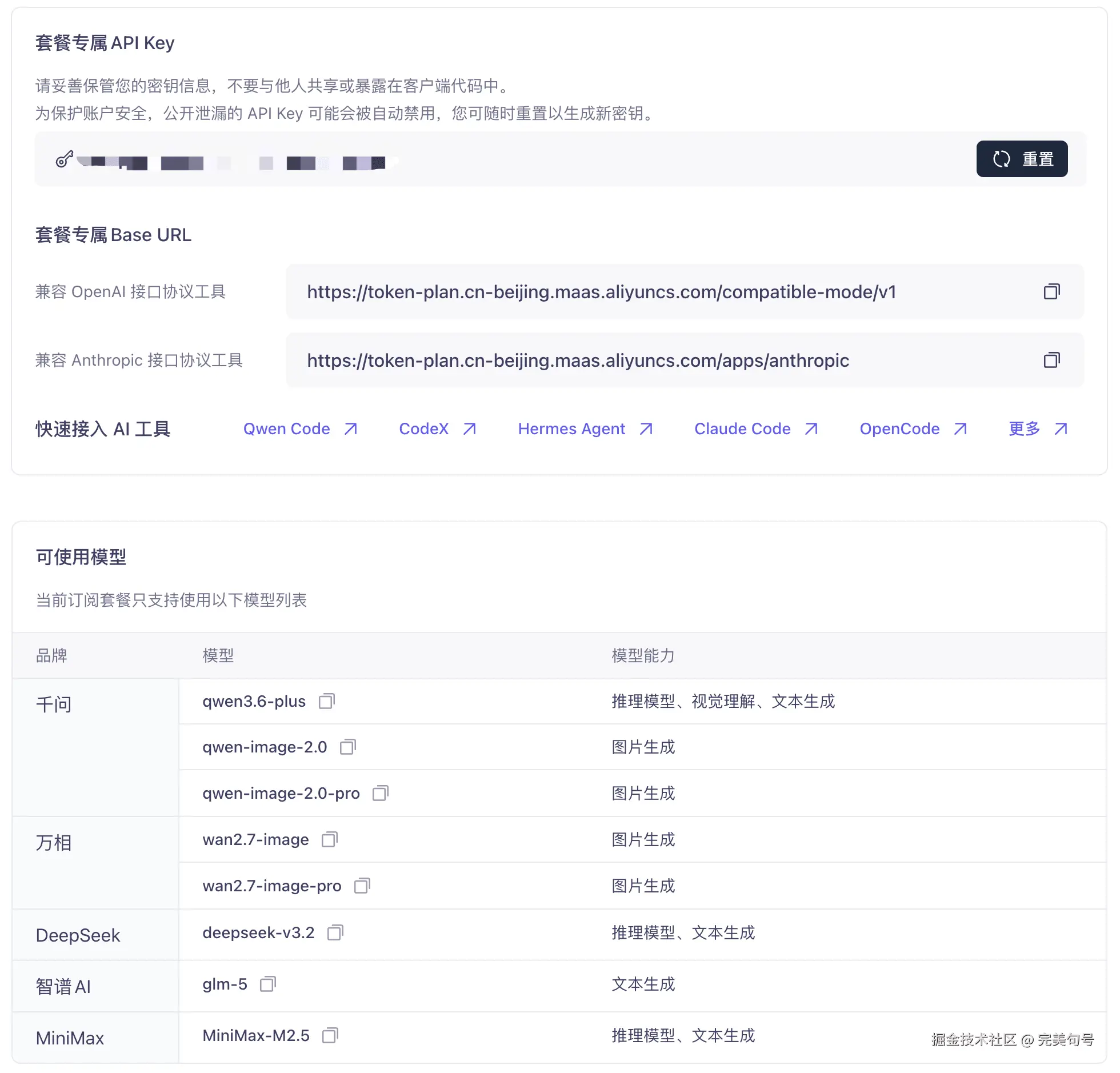Copy the deepseek-v3.2 model name
The width and height of the screenshot is (1120, 1073).
click(x=335, y=932)
